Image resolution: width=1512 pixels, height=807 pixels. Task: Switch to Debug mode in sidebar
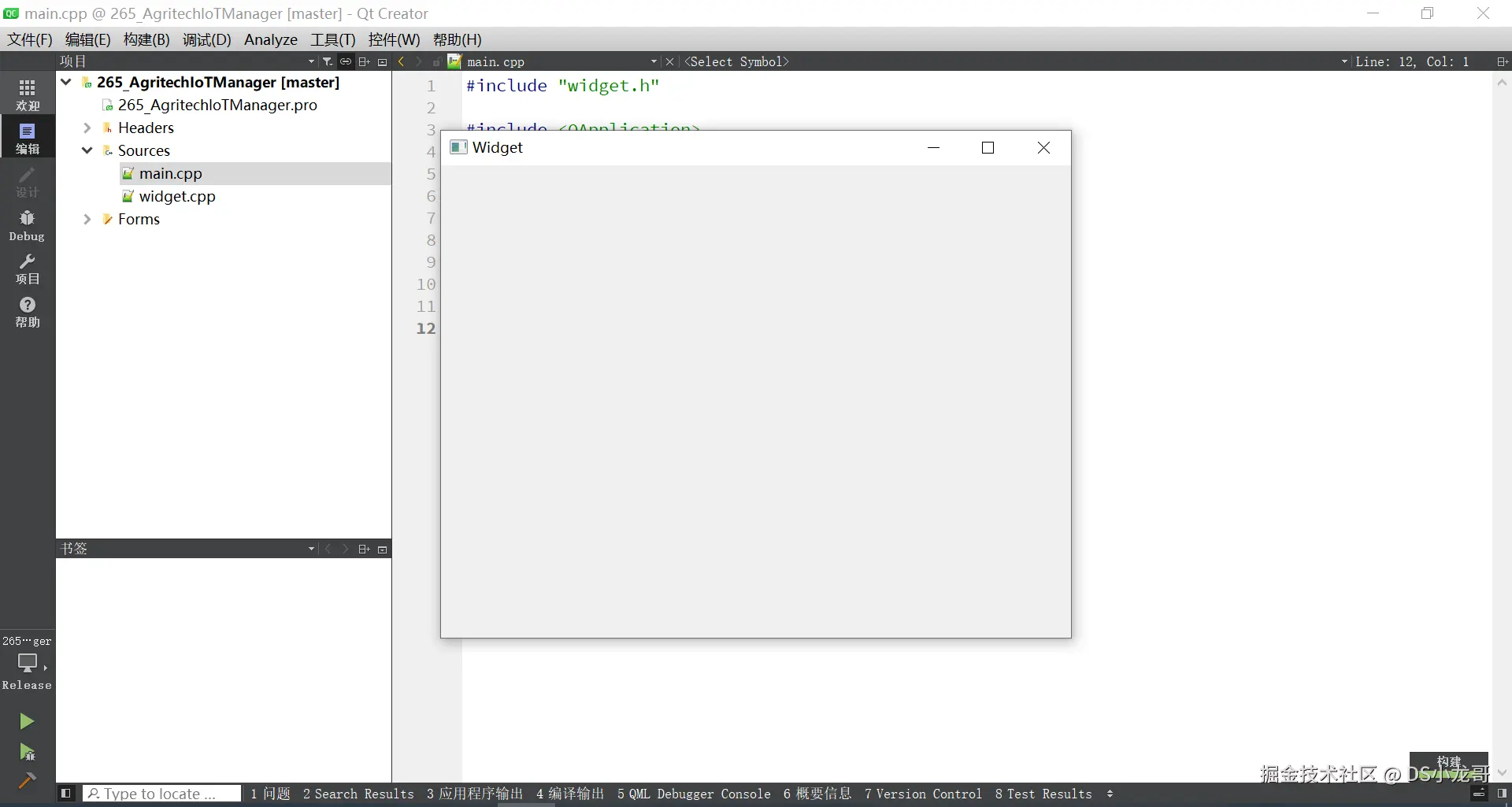tap(28, 225)
